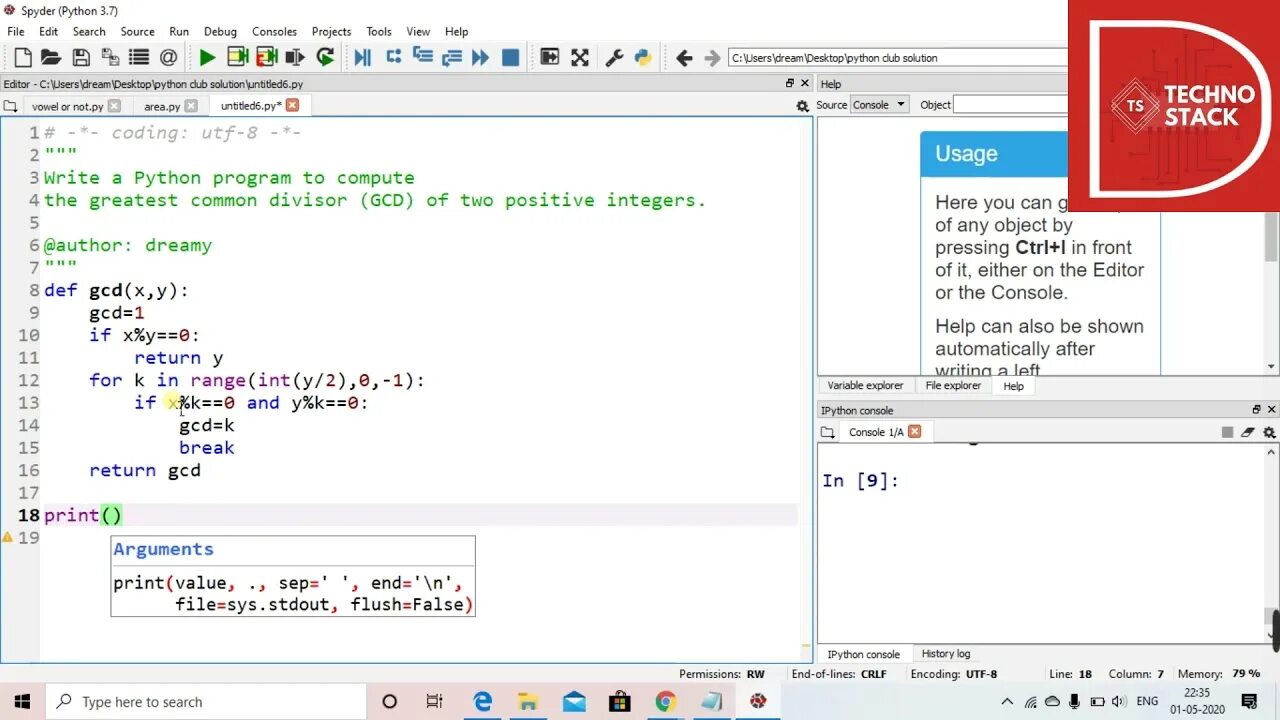Switch to File explorer tab
Image resolution: width=1280 pixels, height=720 pixels.
pos(953,385)
